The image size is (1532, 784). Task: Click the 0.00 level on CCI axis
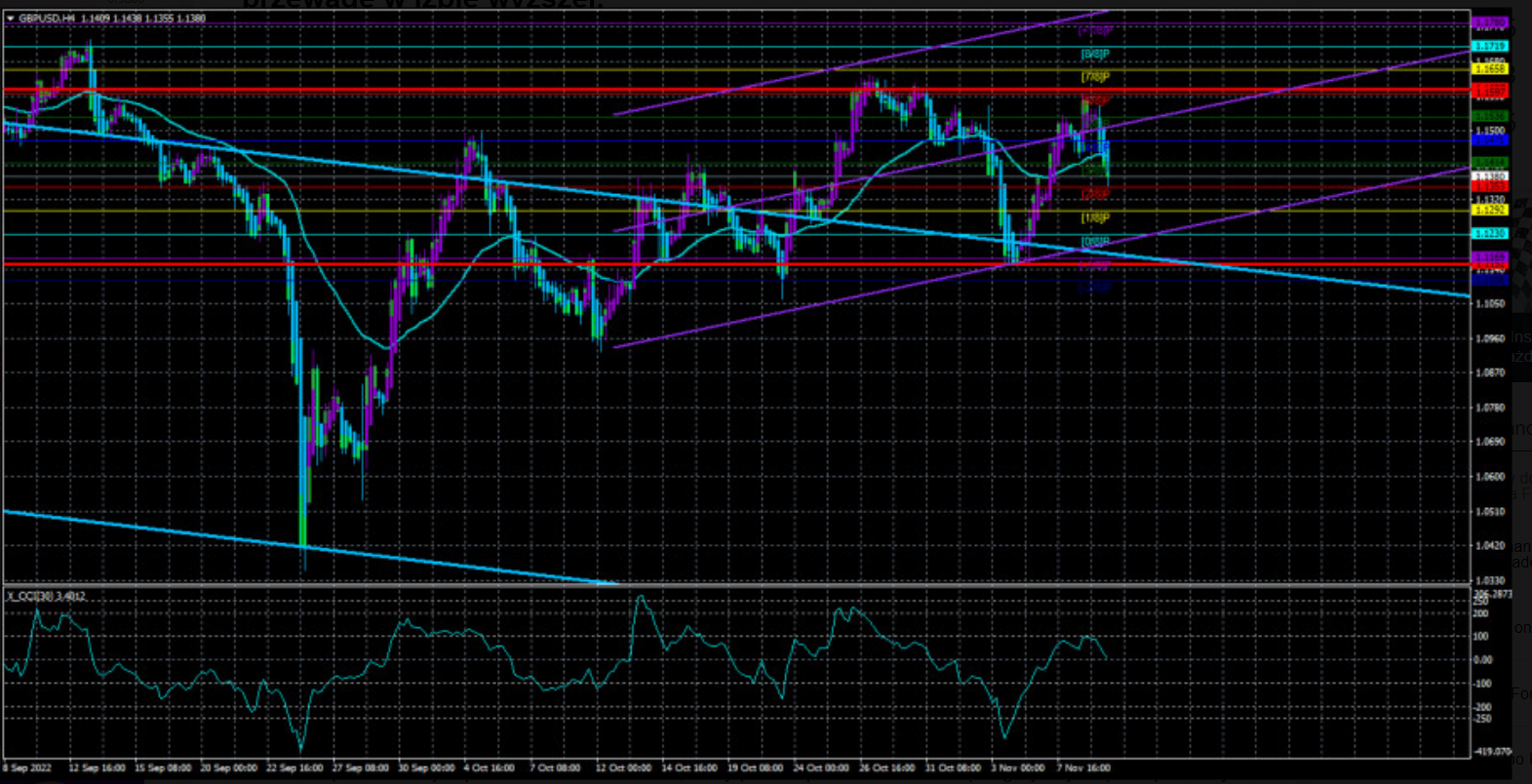[1482, 660]
